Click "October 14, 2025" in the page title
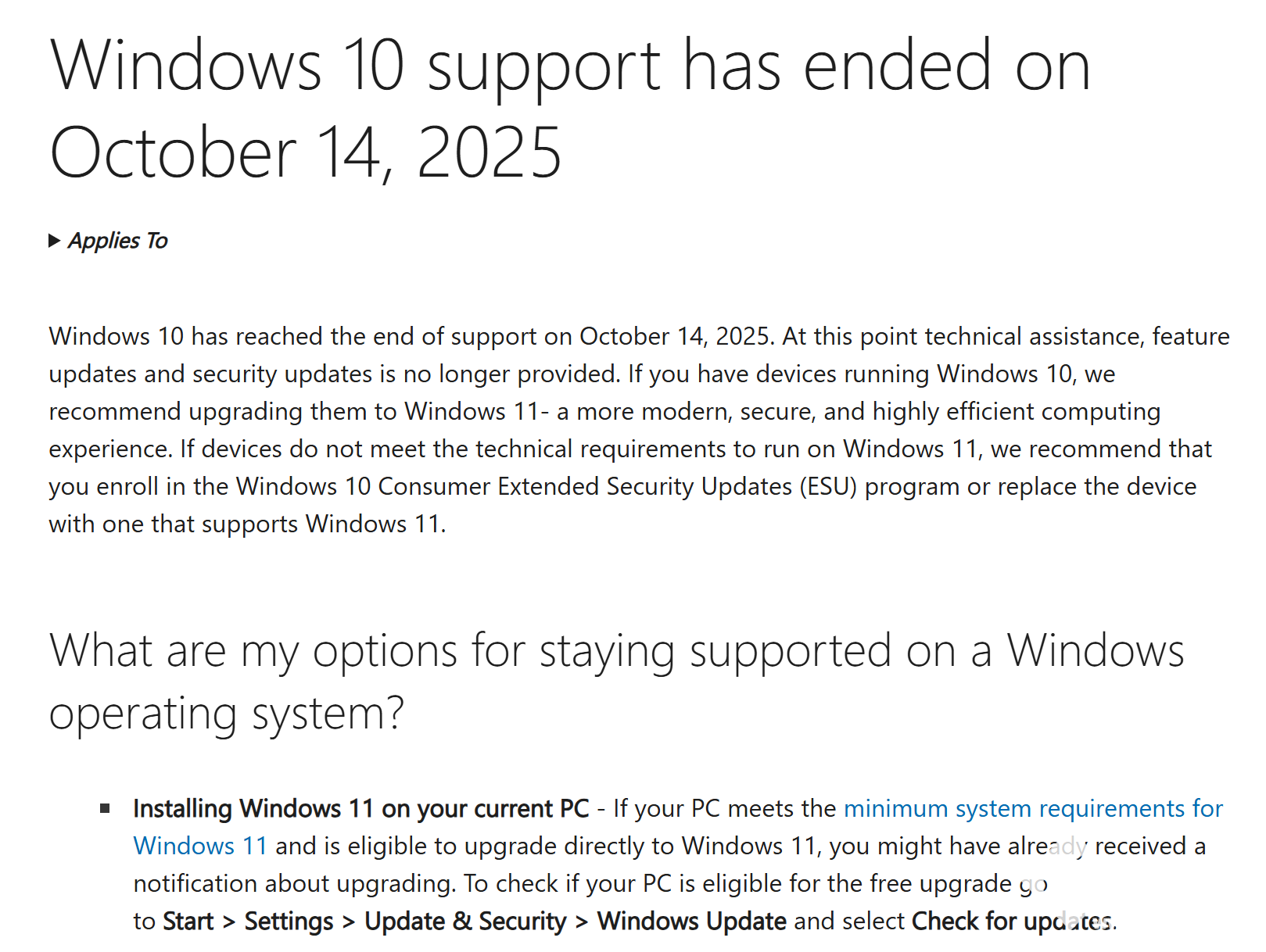This screenshot has height=952, width=1266. coord(305,153)
